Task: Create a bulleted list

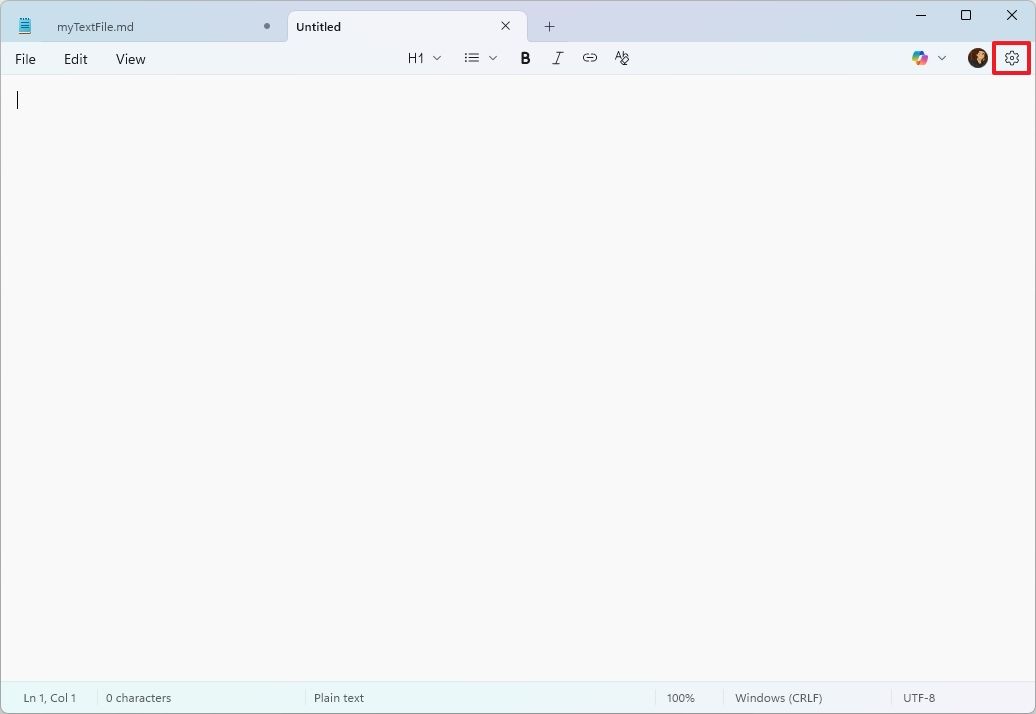Action: (470, 58)
